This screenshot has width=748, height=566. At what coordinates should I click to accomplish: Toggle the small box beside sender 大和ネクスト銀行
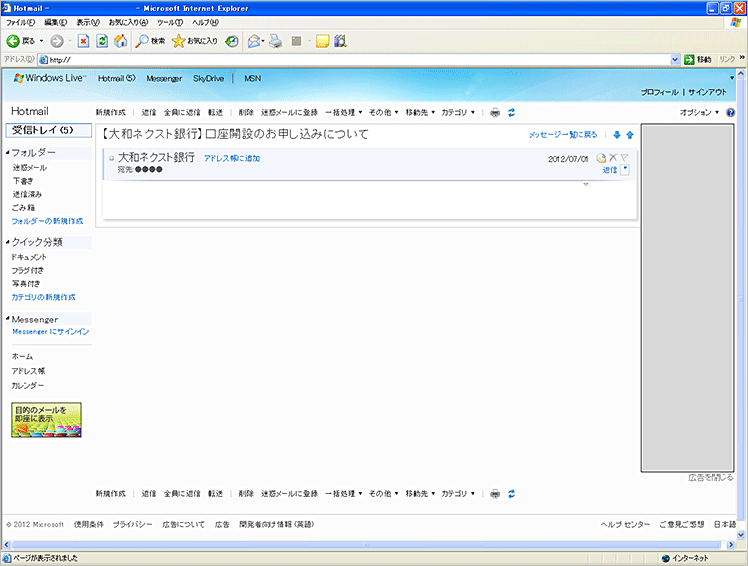111,159
